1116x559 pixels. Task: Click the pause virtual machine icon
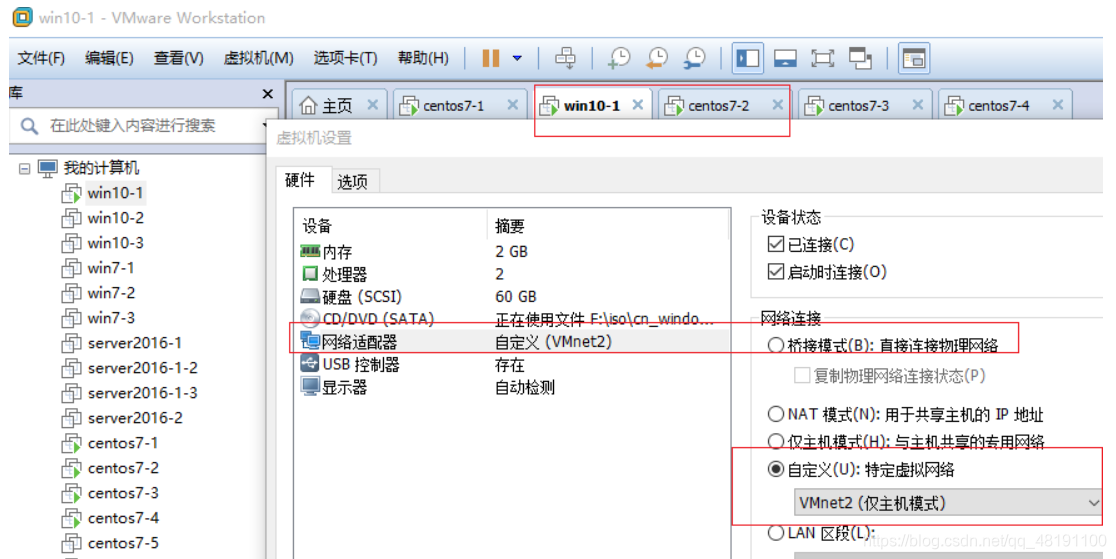490,58
